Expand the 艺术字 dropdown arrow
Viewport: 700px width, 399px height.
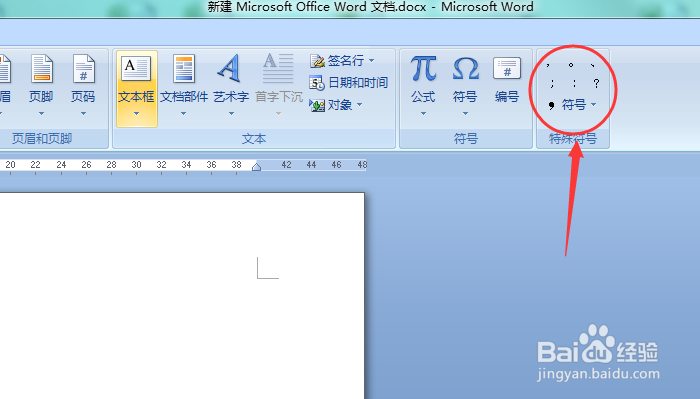pos(231,114)
